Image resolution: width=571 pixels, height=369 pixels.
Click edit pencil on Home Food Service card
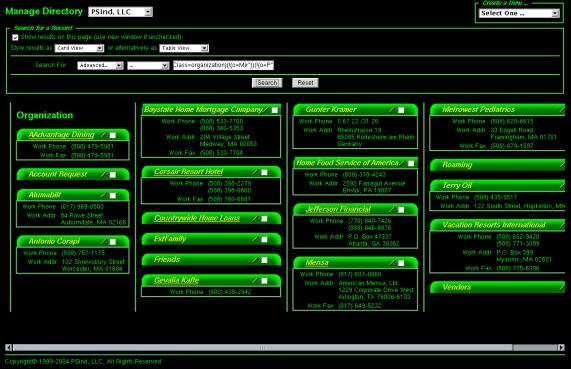tap(402, 163)
